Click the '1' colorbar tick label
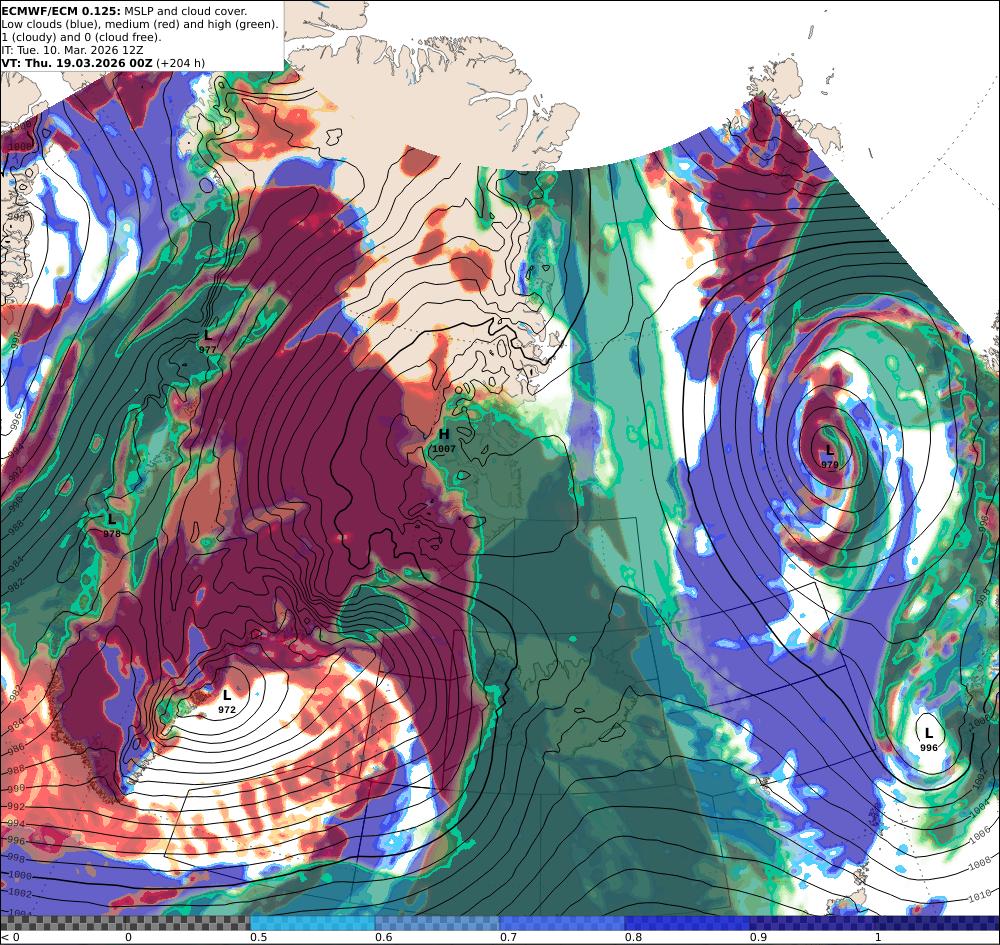Image resolution: width=1000 pixels, height=945 pixels. point(878,937)
